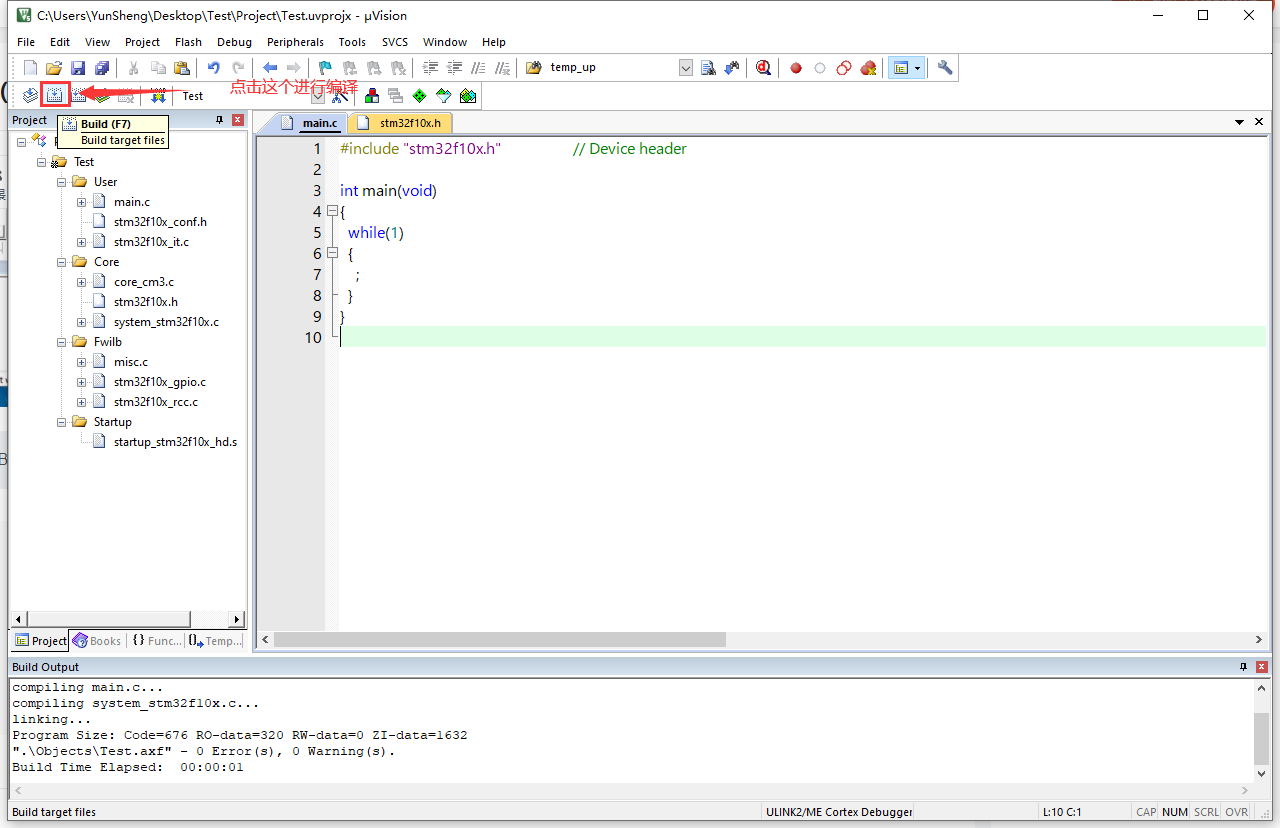Collapse the Fwilb group in project tree

[x=62, y=342]
